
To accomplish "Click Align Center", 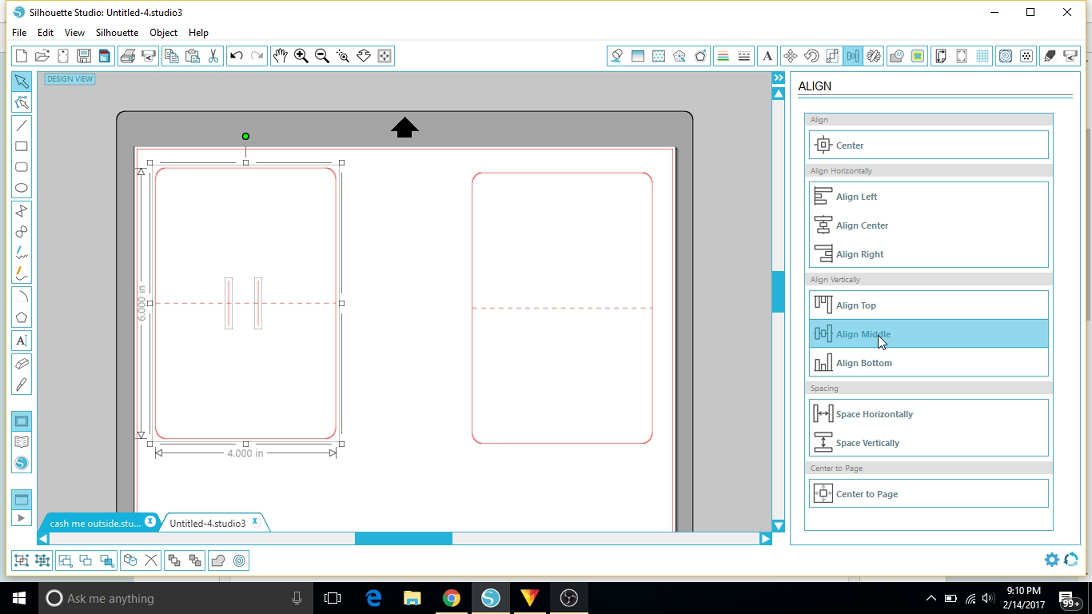I will [x=928, y=225].
